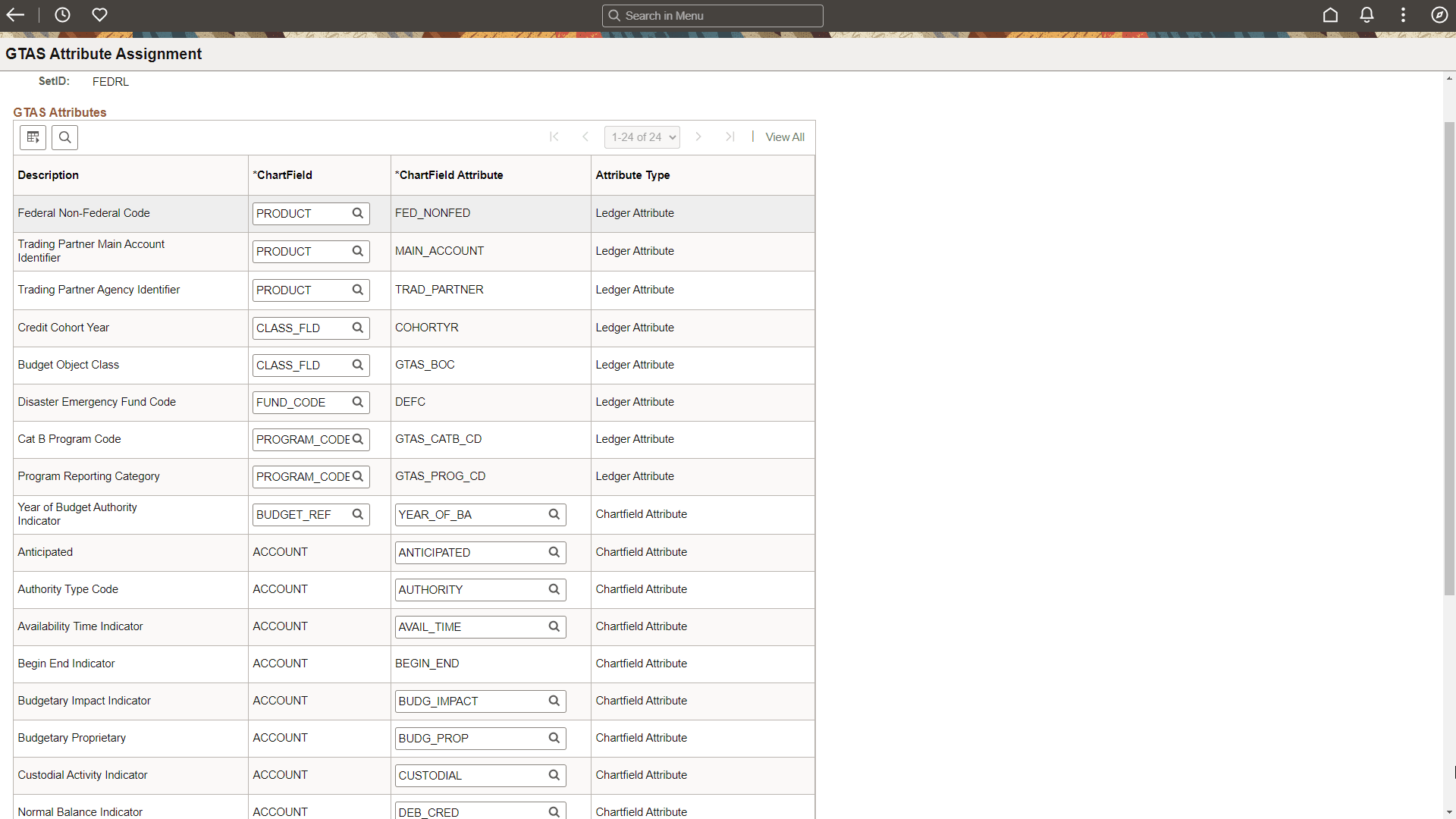Click the Back arrow icon

[16, 15]
